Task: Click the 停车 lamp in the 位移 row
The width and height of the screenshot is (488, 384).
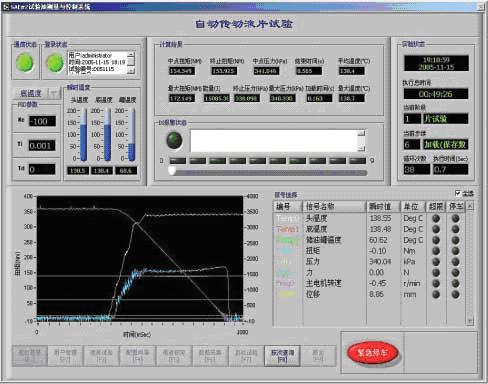Action: (x=455, y=294)
